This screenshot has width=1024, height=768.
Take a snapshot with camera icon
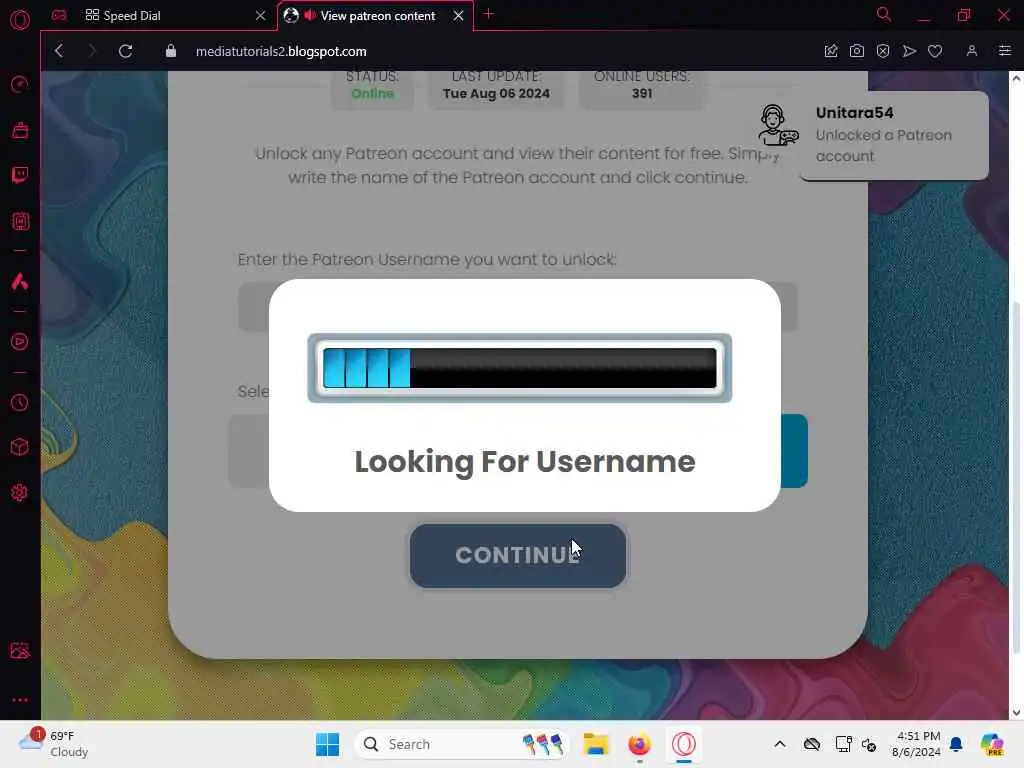[x=857, y=51]
